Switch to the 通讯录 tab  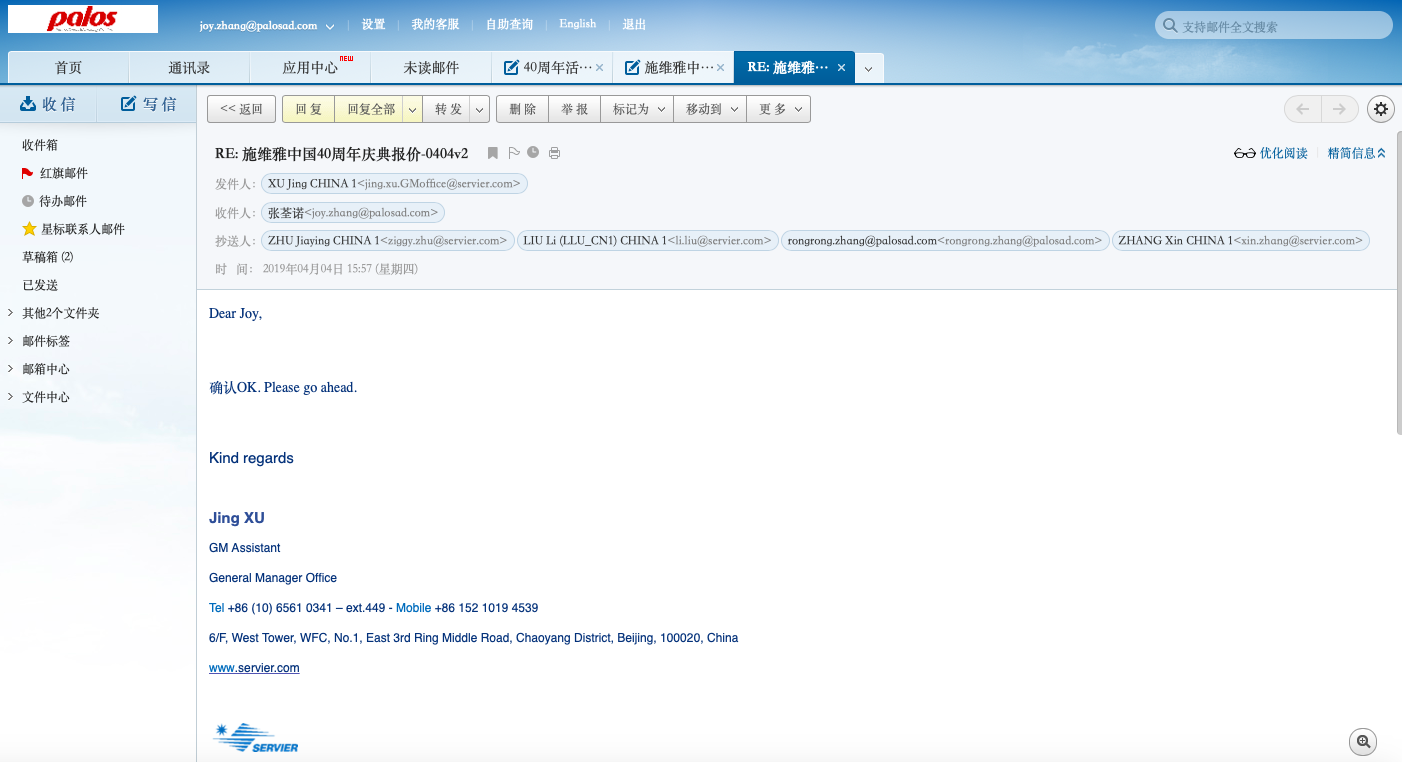[x=189, y=68]
